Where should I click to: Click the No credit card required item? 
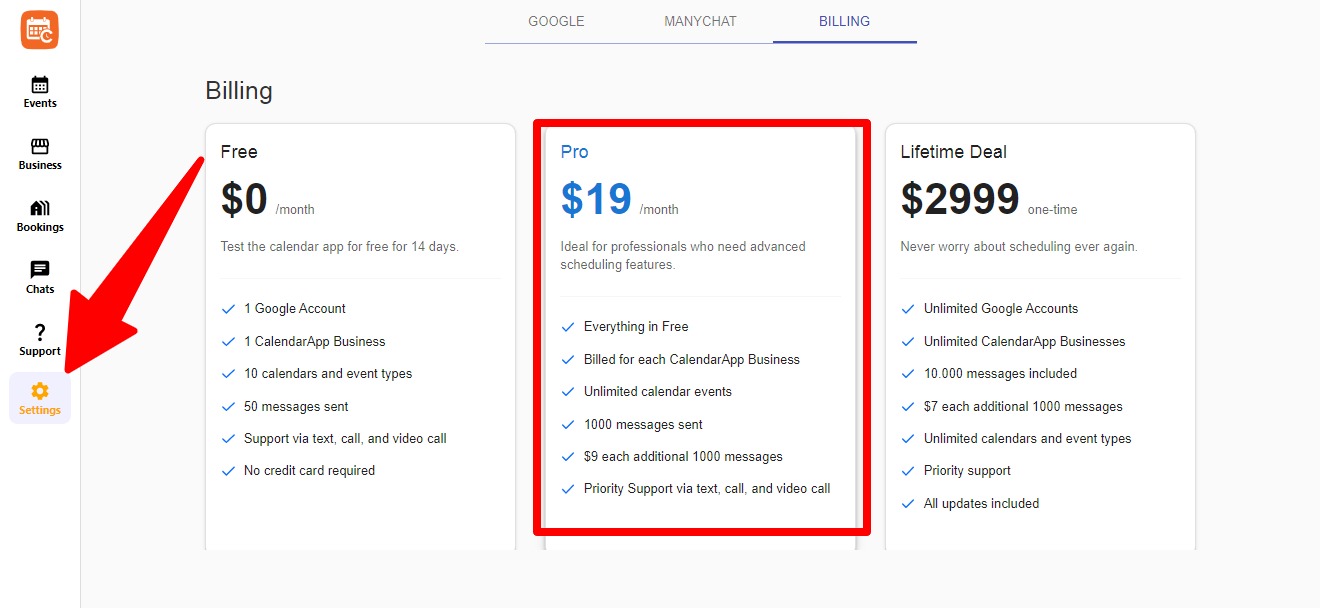coord(307,470)
